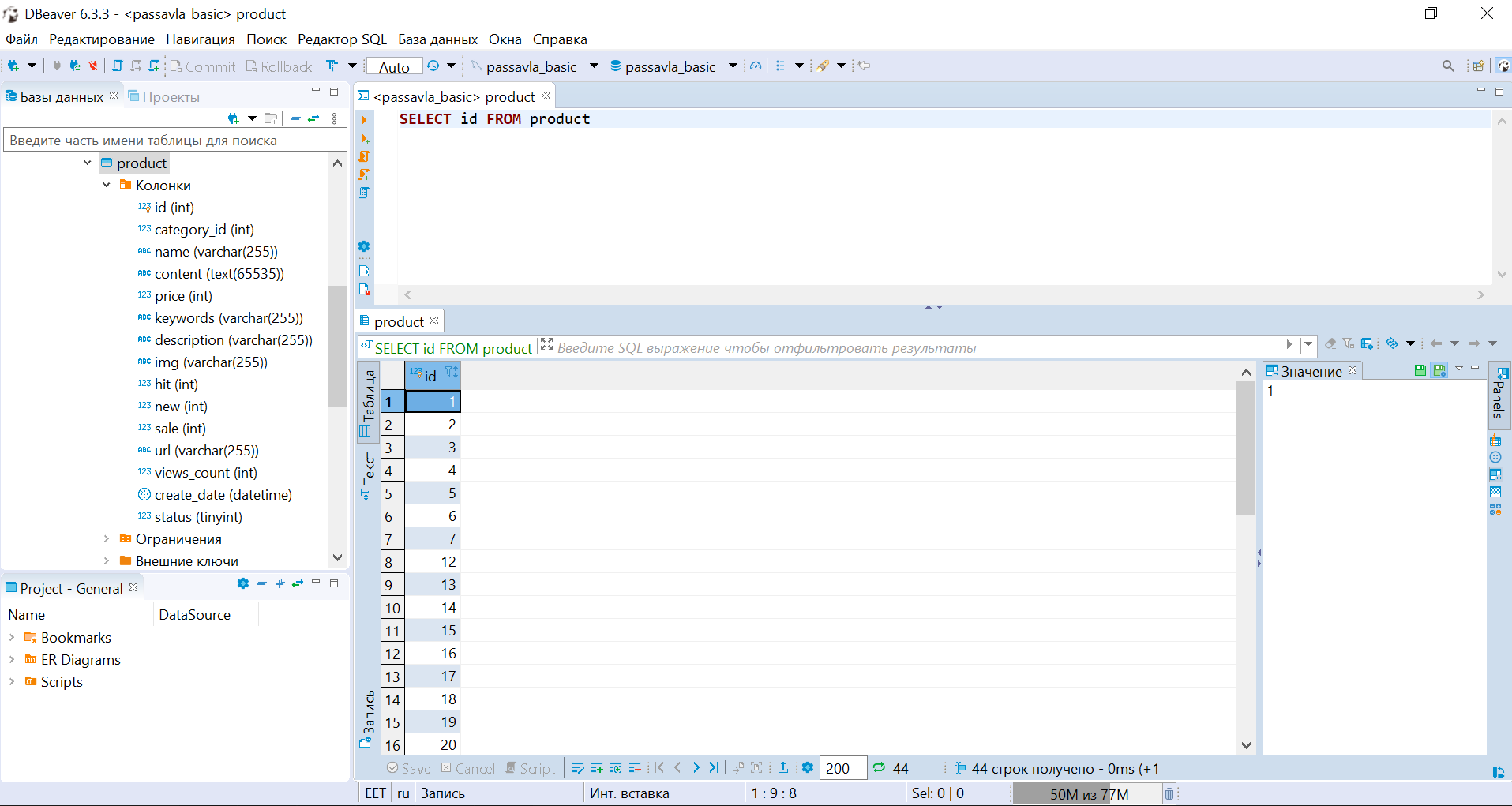The image size is (1512, 806).
Task: Refresh the result set with green arrows
Action: pyautogui.click(x=879, y=767)
